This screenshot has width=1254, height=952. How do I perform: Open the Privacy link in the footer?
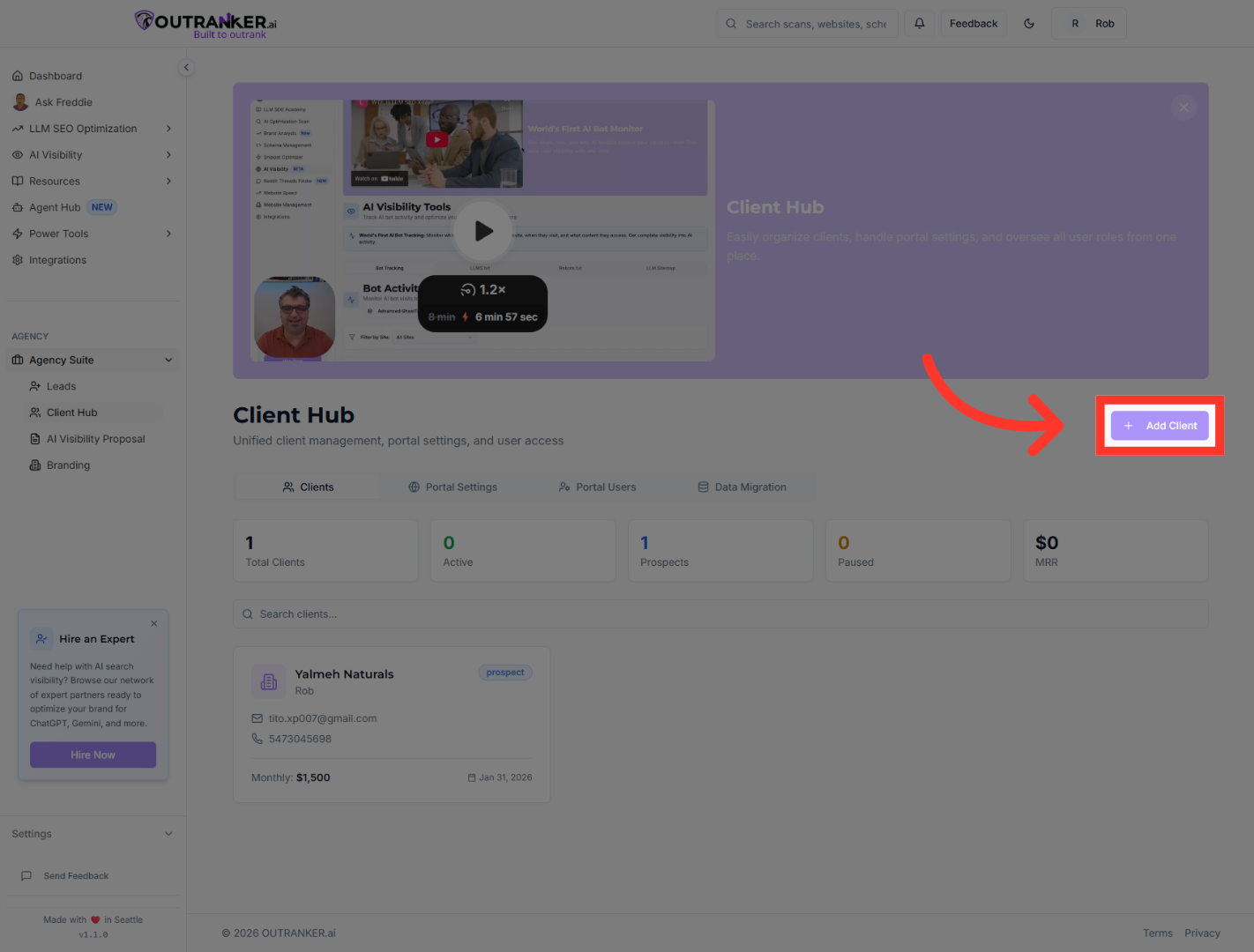pos(1202,933)
